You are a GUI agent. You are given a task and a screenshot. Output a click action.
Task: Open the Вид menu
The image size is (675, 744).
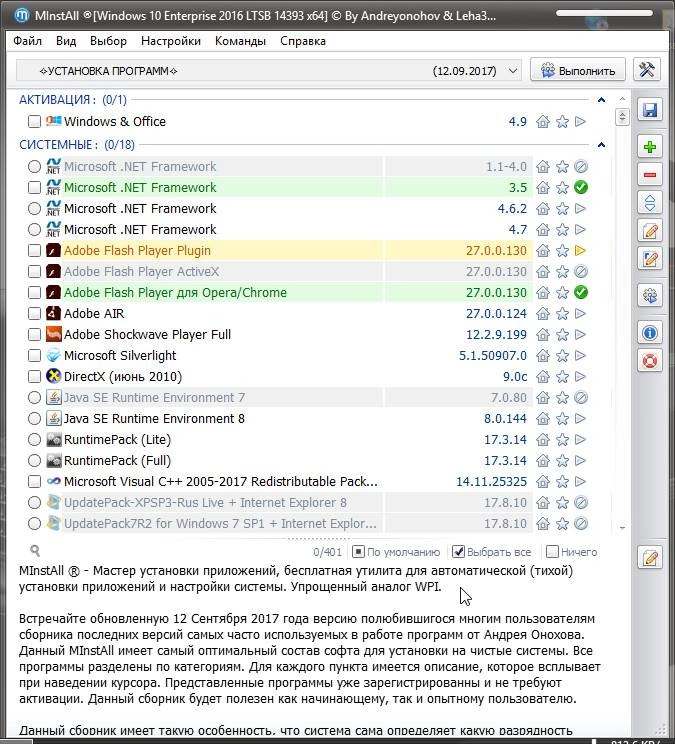66,41
